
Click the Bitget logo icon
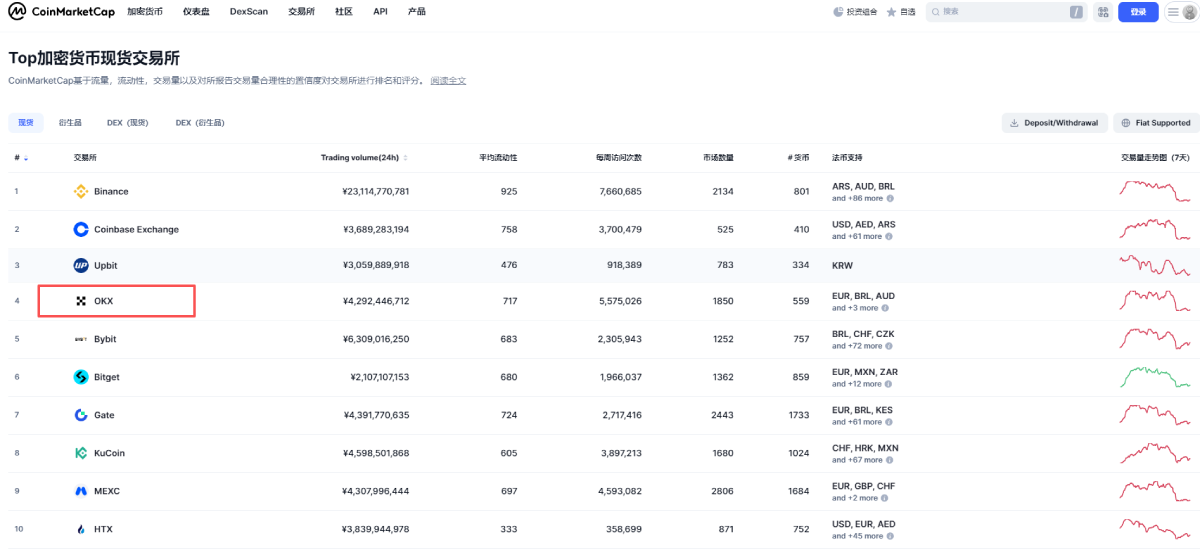coord(81,377)
